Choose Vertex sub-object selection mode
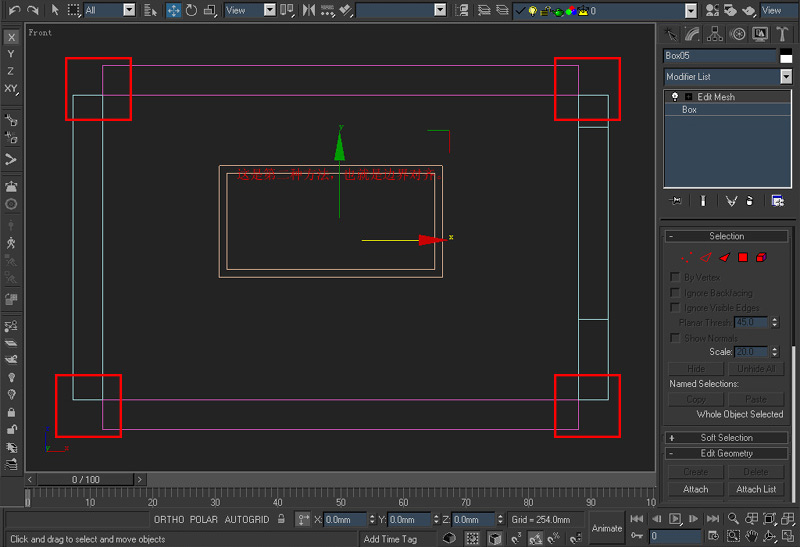 687,257
